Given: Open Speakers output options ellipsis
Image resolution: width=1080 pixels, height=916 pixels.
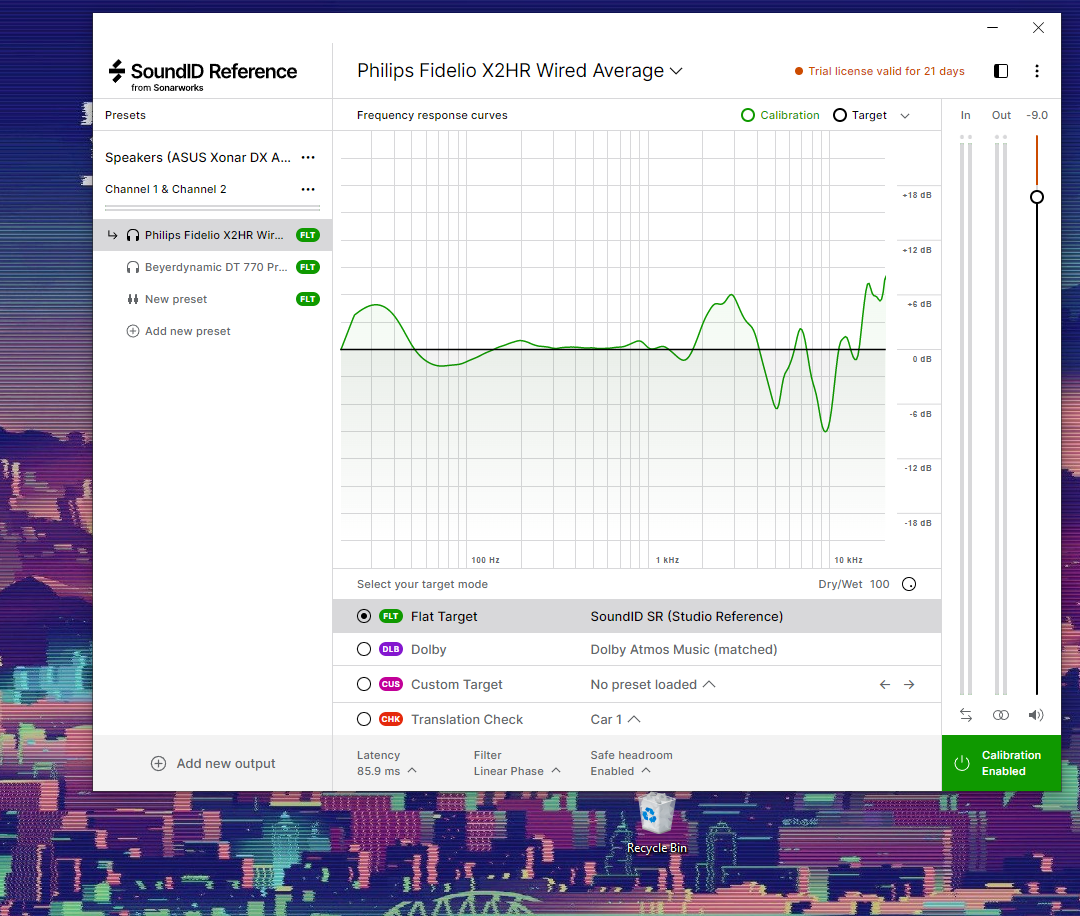Looking at the screenshot, I should [308, 158].
